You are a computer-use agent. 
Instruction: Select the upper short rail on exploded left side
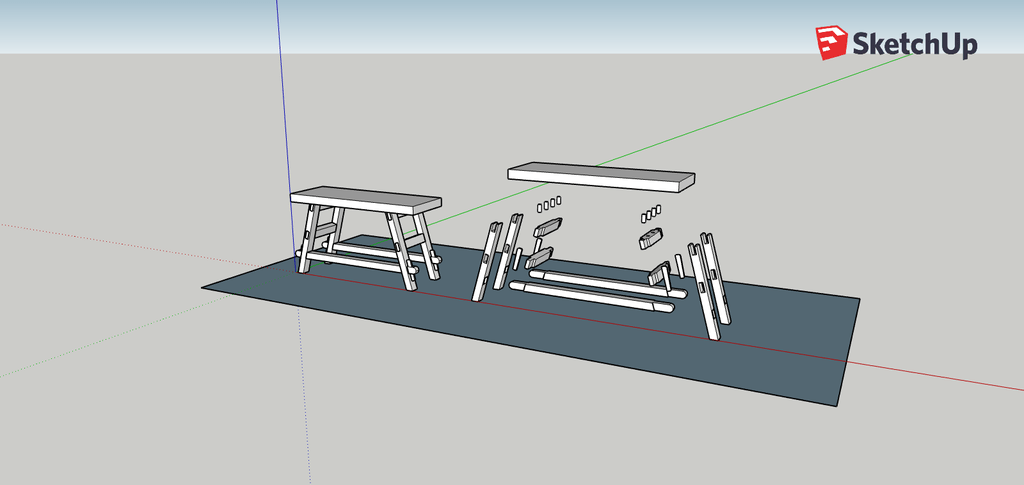[547, 227]
